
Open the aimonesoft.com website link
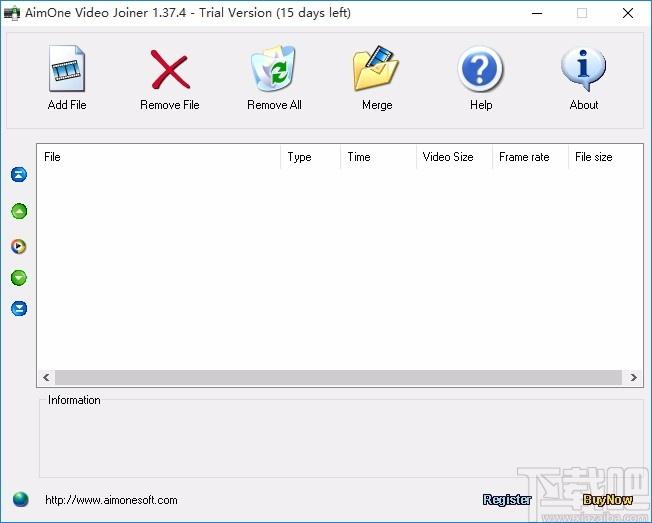click(x=111, y=500)
